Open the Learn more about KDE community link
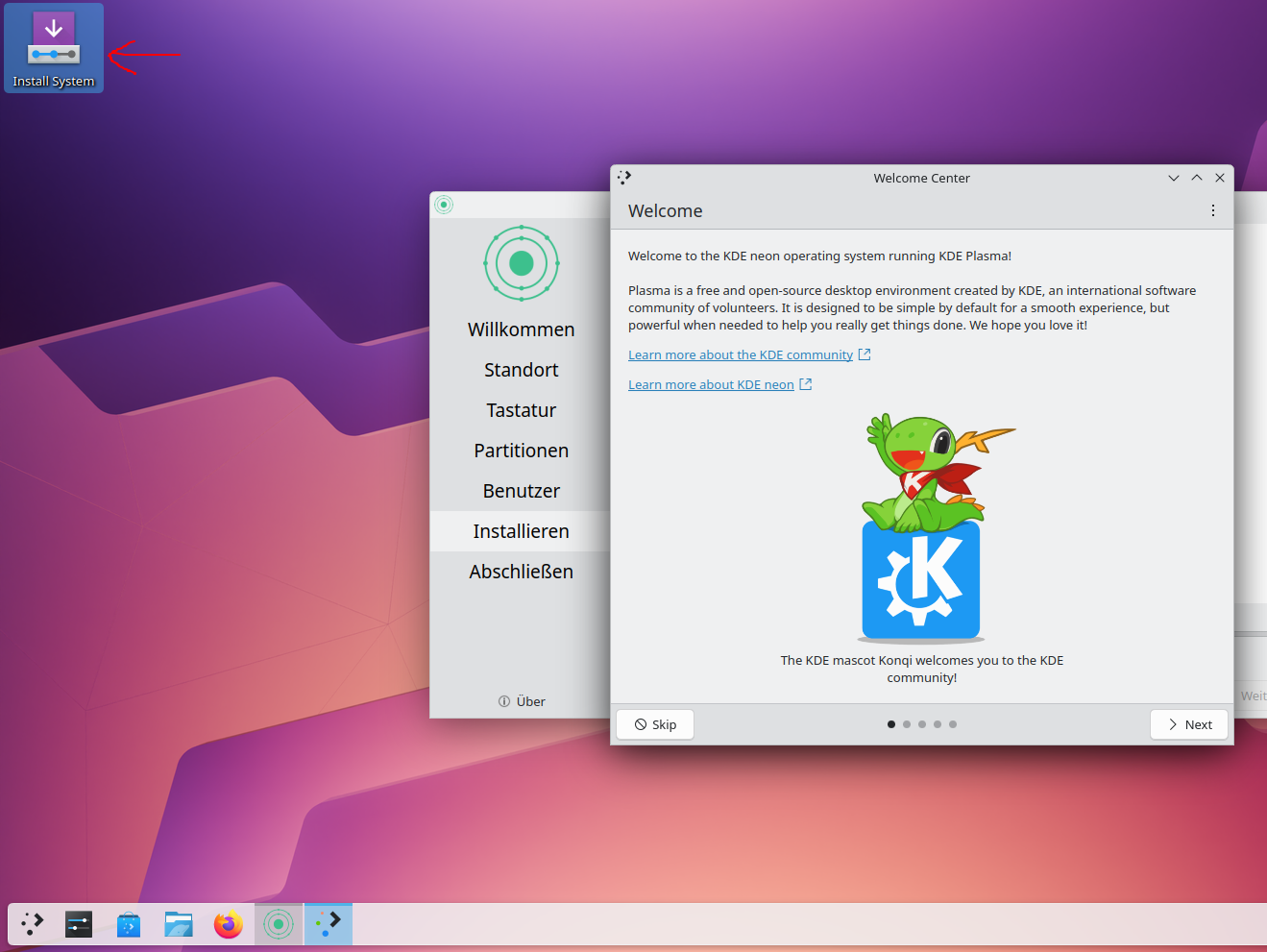1267x952 pixels. pos(749,354)
